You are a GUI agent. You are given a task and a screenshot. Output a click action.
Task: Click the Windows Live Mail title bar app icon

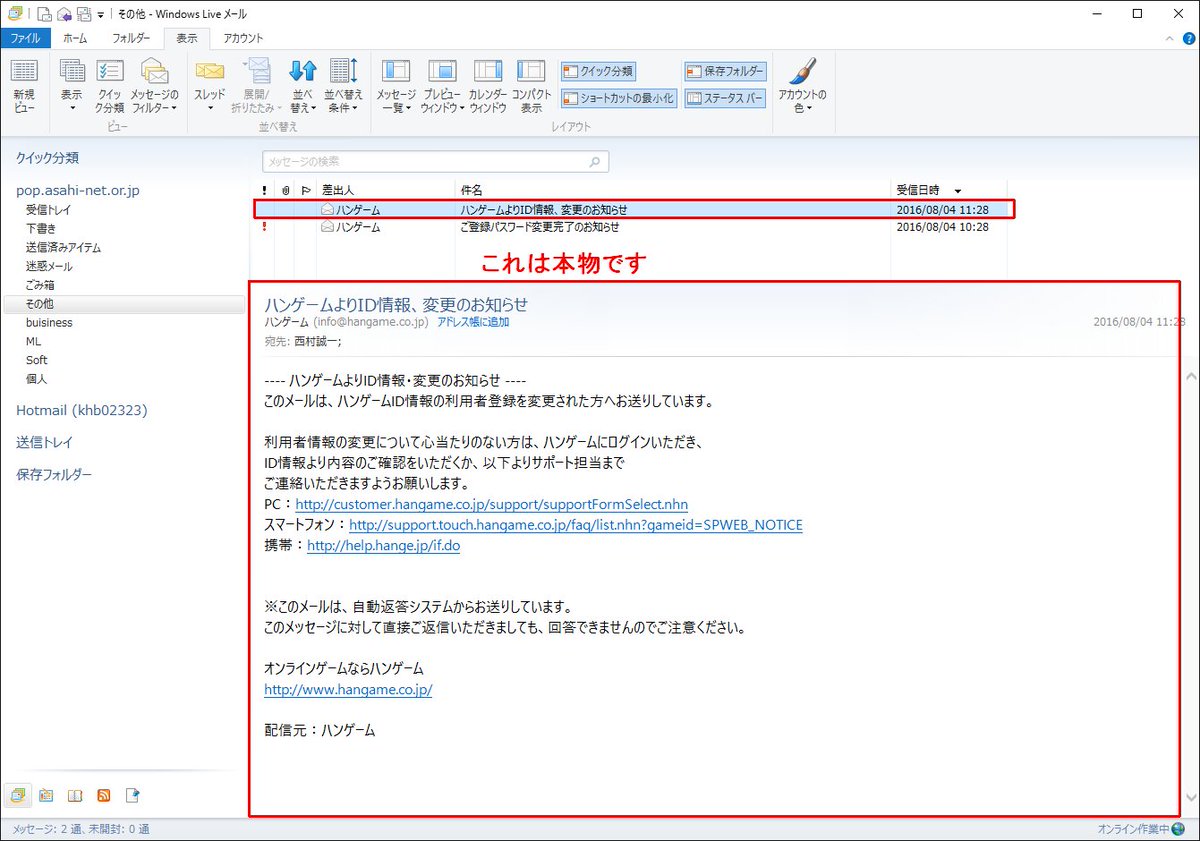tap(13, 14)
